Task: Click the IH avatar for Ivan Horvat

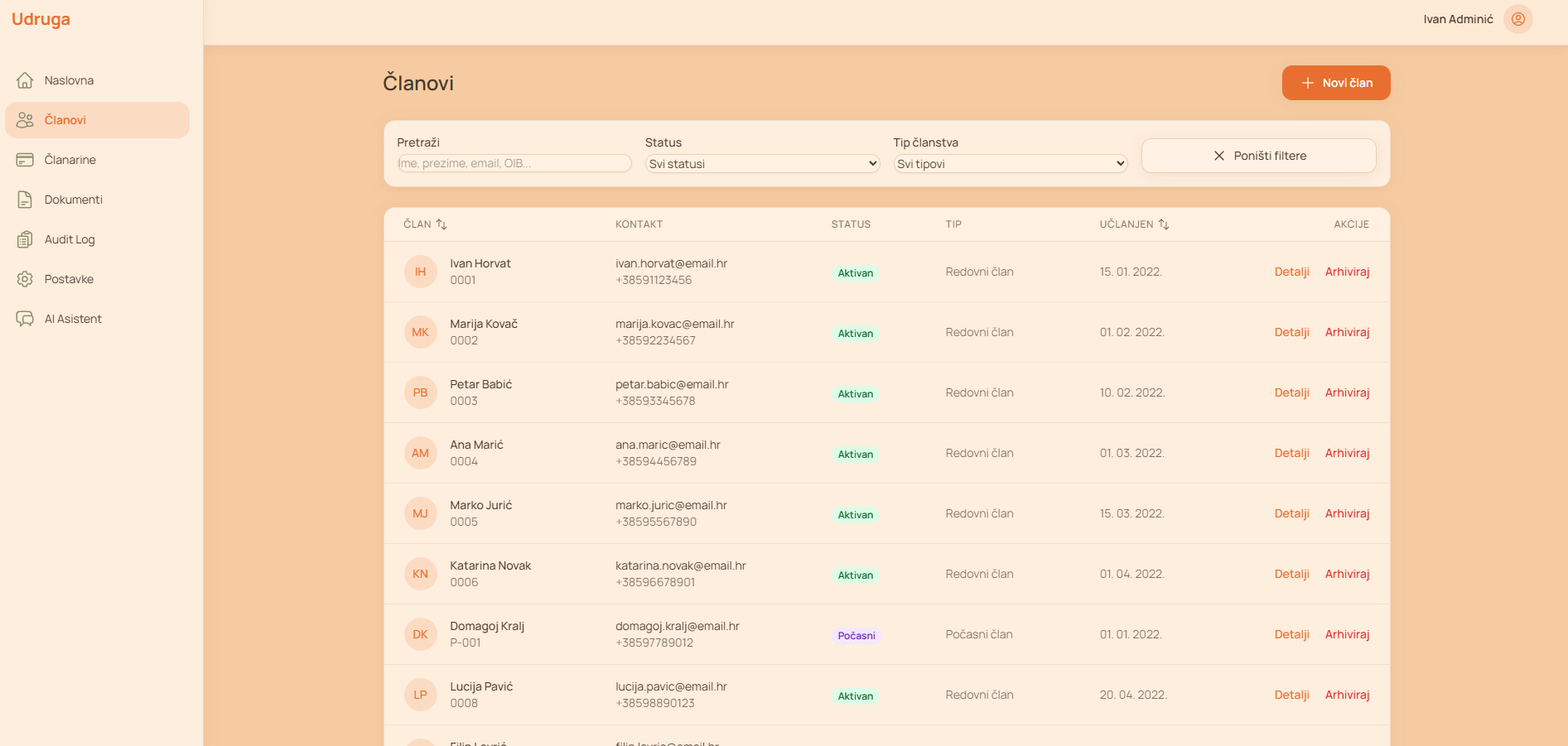Action: click(x=420, y=272)
